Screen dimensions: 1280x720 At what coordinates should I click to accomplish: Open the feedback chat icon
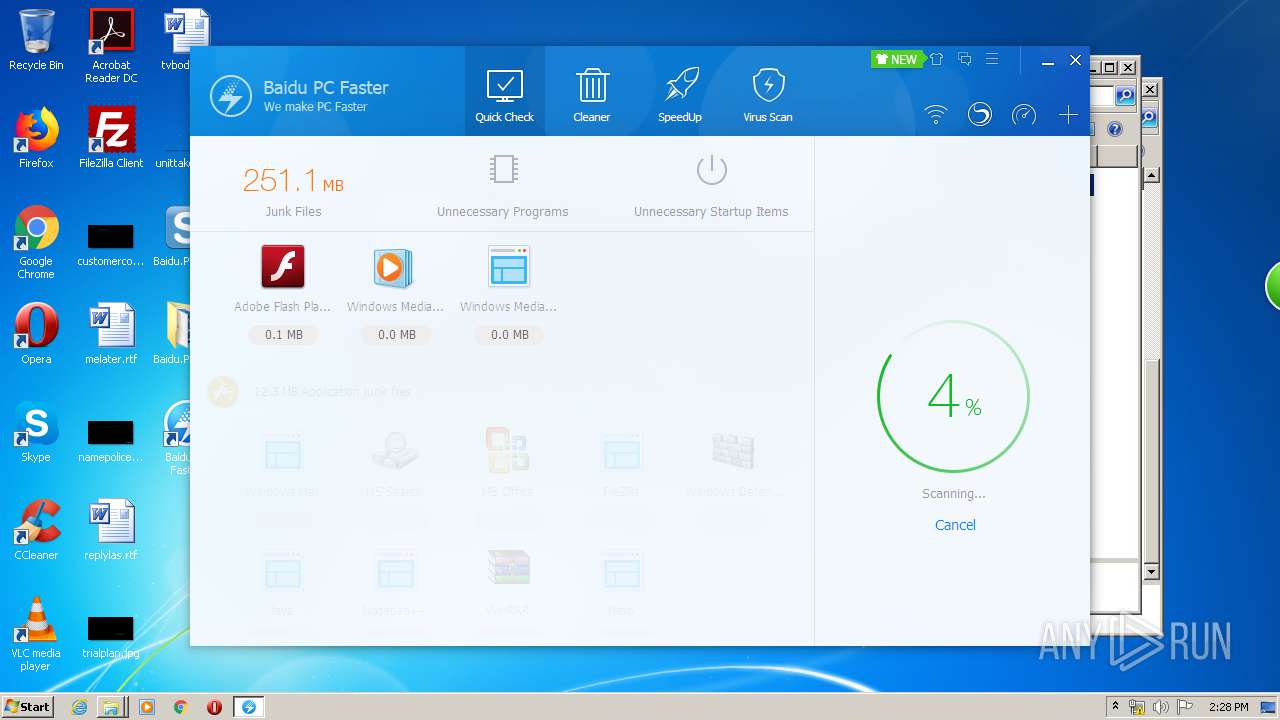[965, 60]
